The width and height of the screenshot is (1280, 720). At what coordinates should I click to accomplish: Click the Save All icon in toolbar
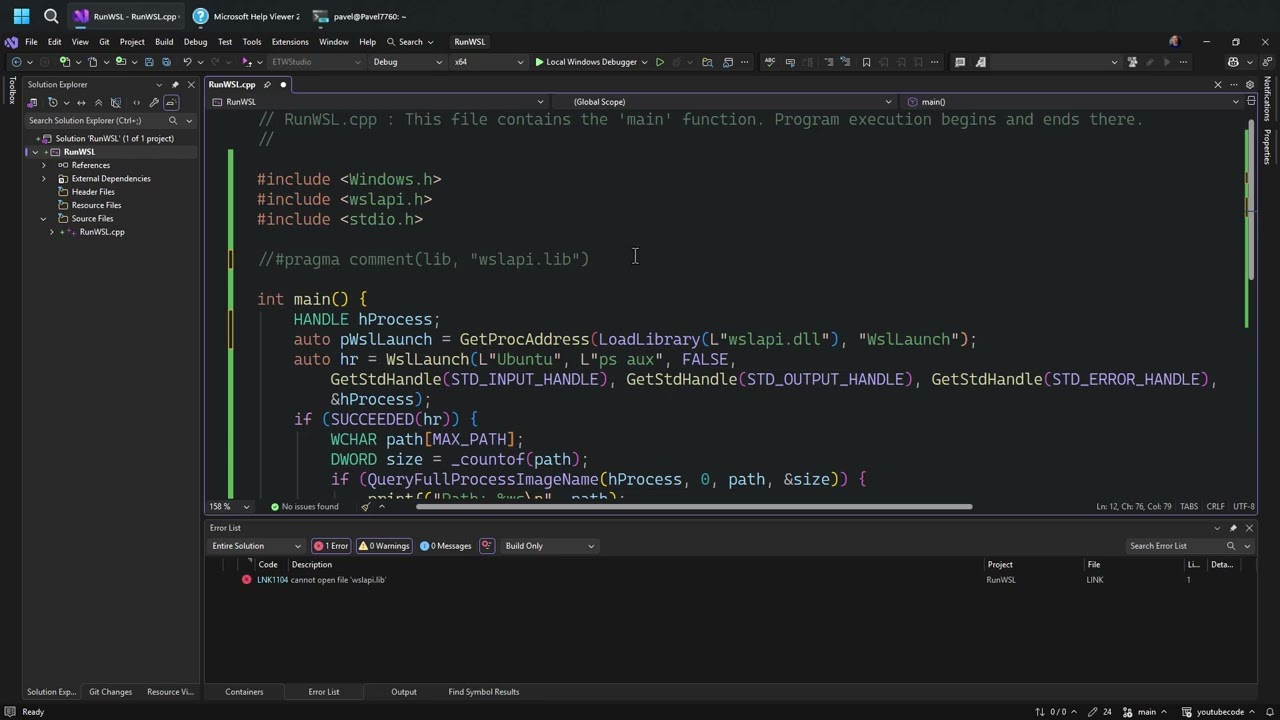pyautogui.click(x=166, y=62)
